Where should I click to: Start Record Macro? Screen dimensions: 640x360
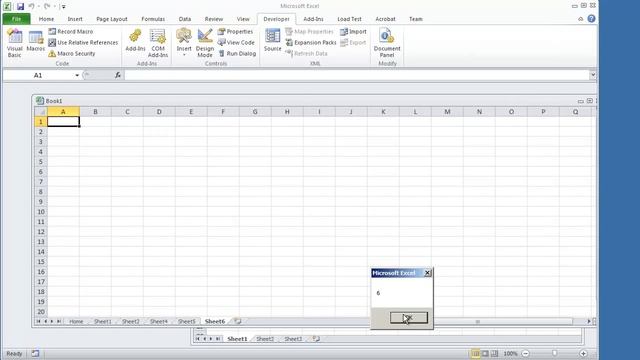coord(71,31)
